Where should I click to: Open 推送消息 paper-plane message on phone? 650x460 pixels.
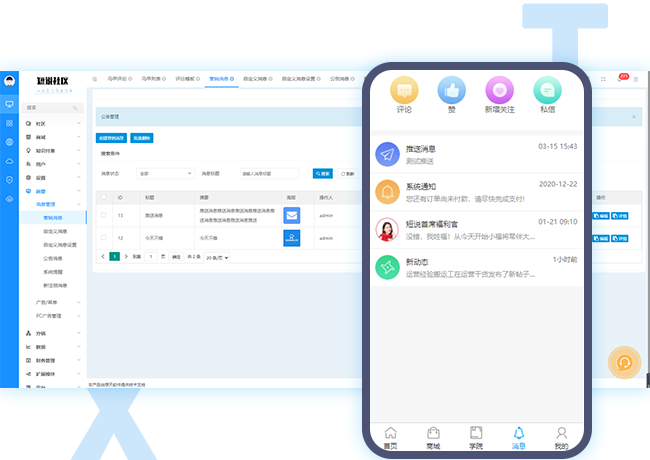point(477,154)
